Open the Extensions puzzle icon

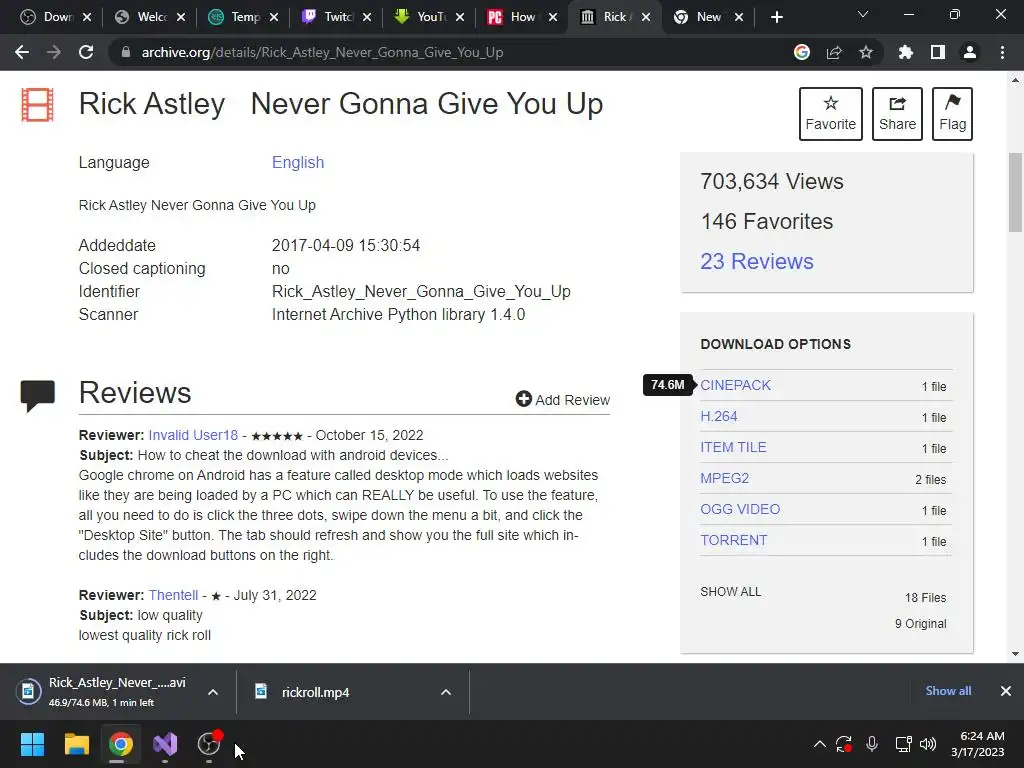pyautogui.click(x=906, y=52)
